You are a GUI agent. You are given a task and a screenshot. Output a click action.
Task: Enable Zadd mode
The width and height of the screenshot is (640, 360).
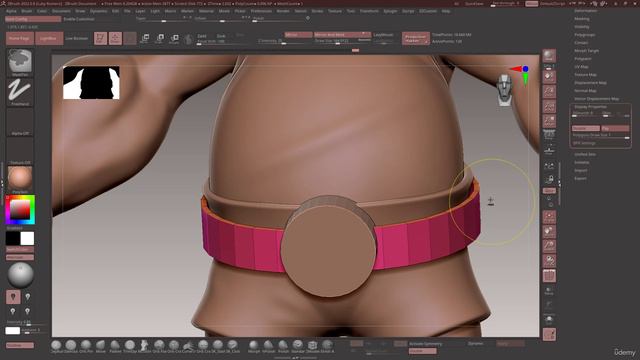[x=202, y=36]
